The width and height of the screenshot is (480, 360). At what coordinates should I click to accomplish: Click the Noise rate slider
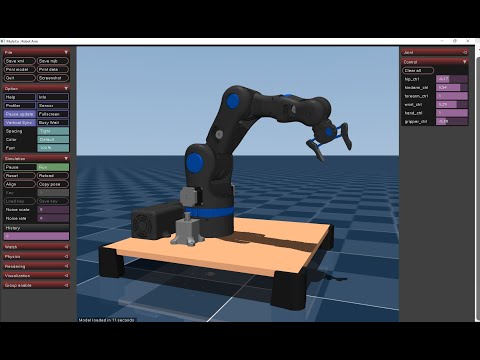pos(53,218)
